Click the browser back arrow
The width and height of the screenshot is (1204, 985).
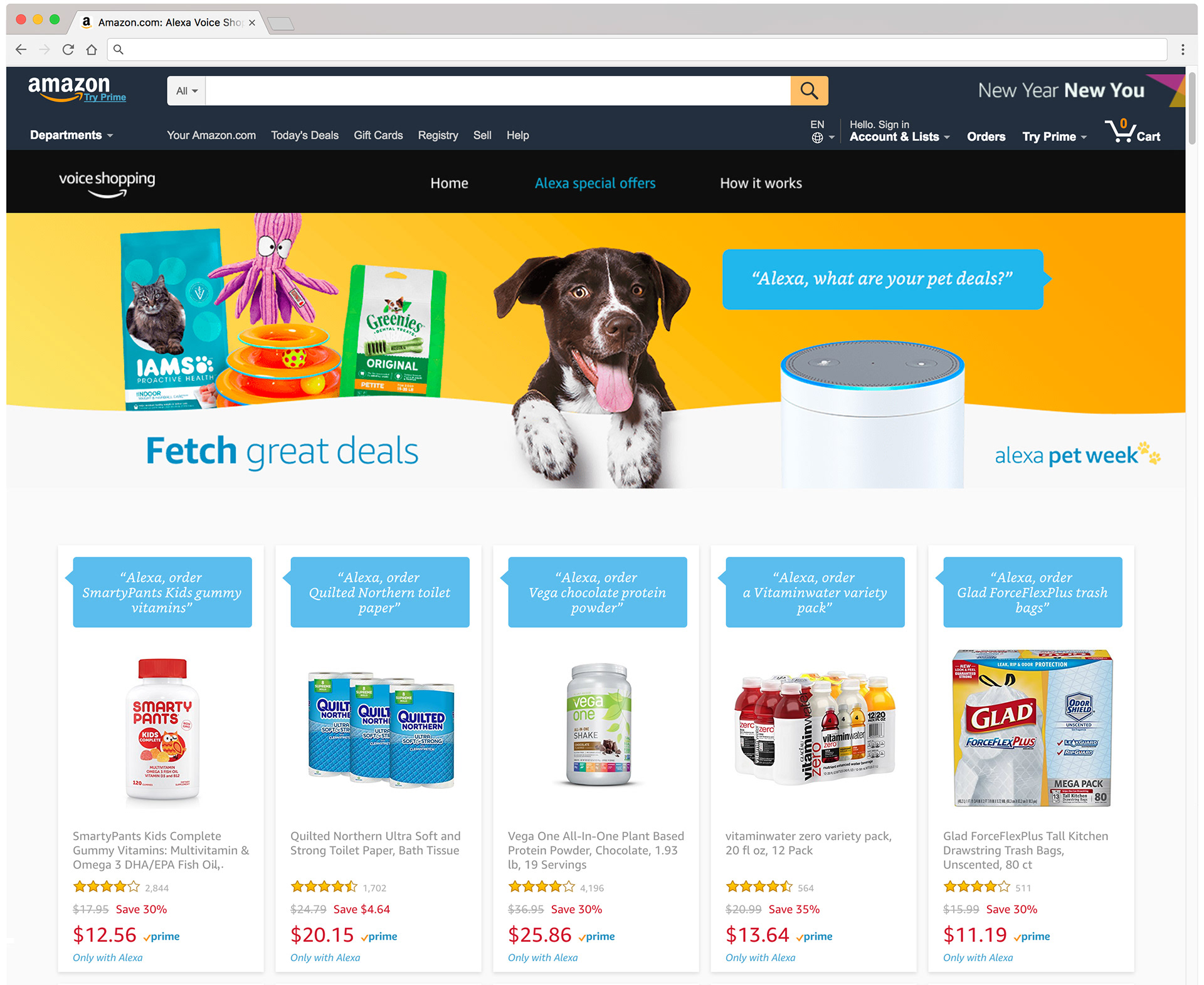click(x=21, y=50)
